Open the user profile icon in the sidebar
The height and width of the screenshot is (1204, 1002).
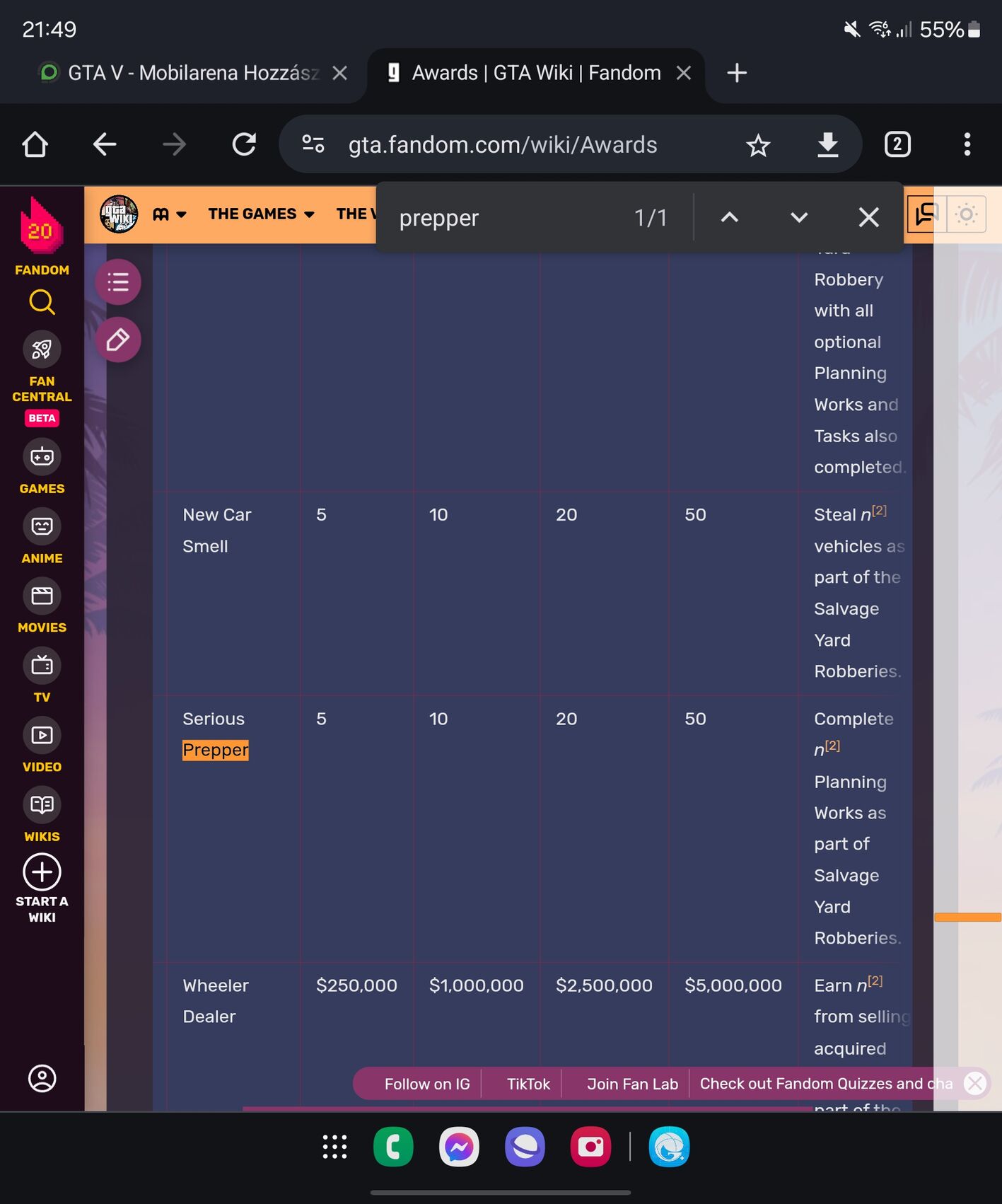(x=42, y=1078)
